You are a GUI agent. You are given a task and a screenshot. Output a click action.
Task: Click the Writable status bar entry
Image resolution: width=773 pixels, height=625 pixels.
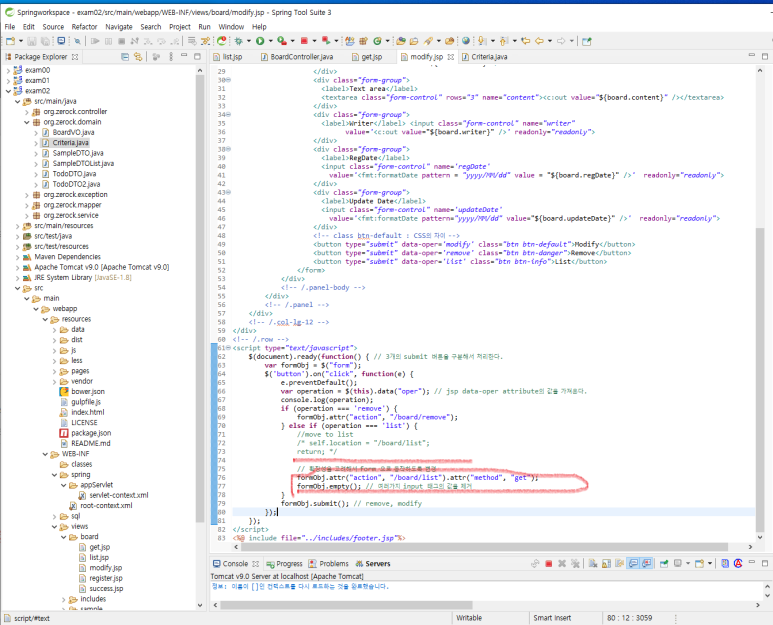(469, 618)
